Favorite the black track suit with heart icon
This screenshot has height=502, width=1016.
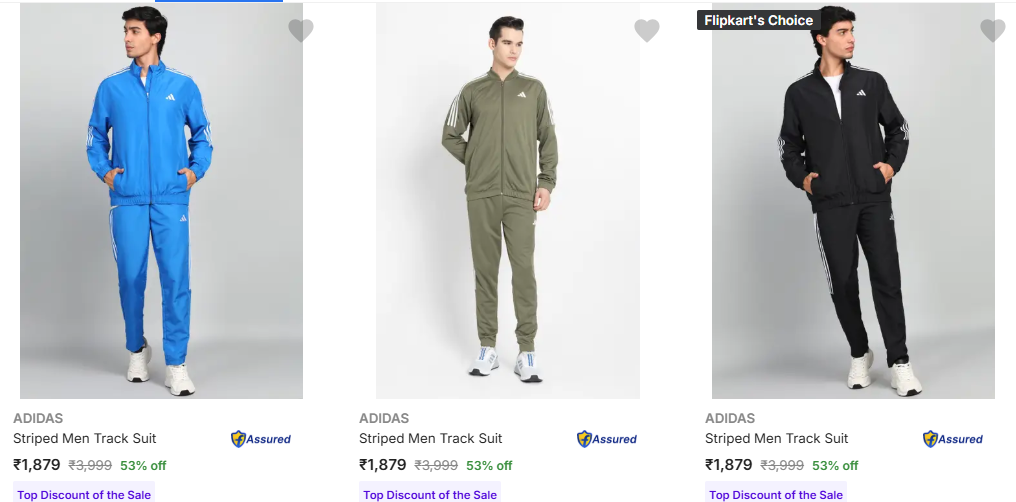993,31
